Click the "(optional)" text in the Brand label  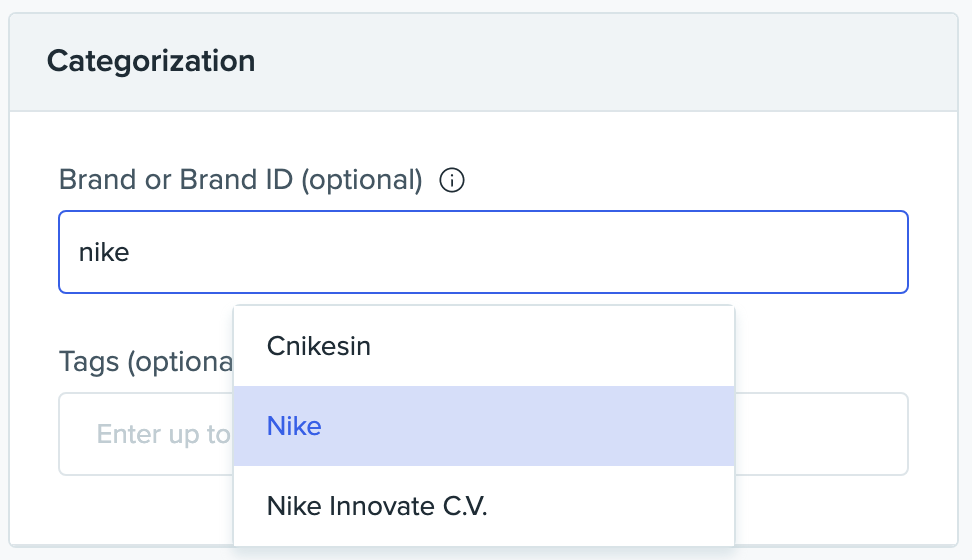click(362, 180)
